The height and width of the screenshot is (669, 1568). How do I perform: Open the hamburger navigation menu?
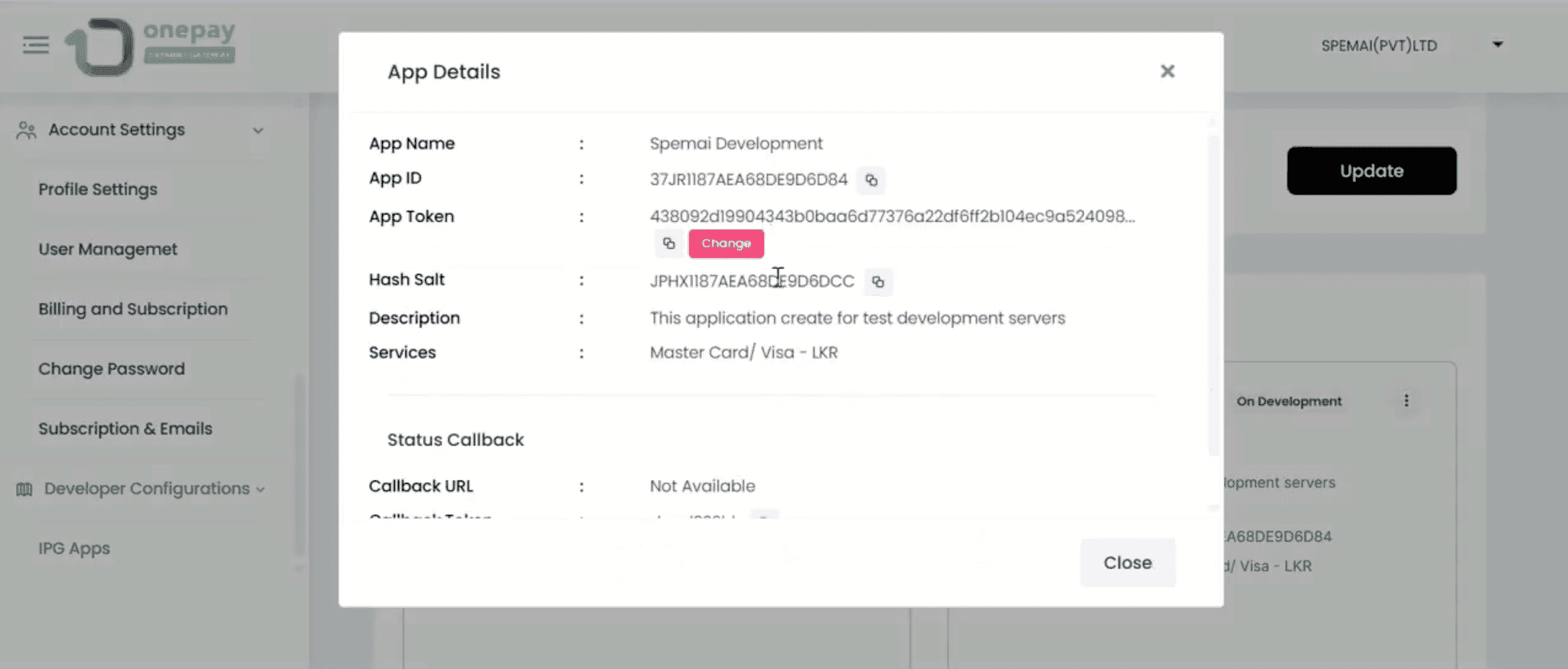(x=35, y=45)
